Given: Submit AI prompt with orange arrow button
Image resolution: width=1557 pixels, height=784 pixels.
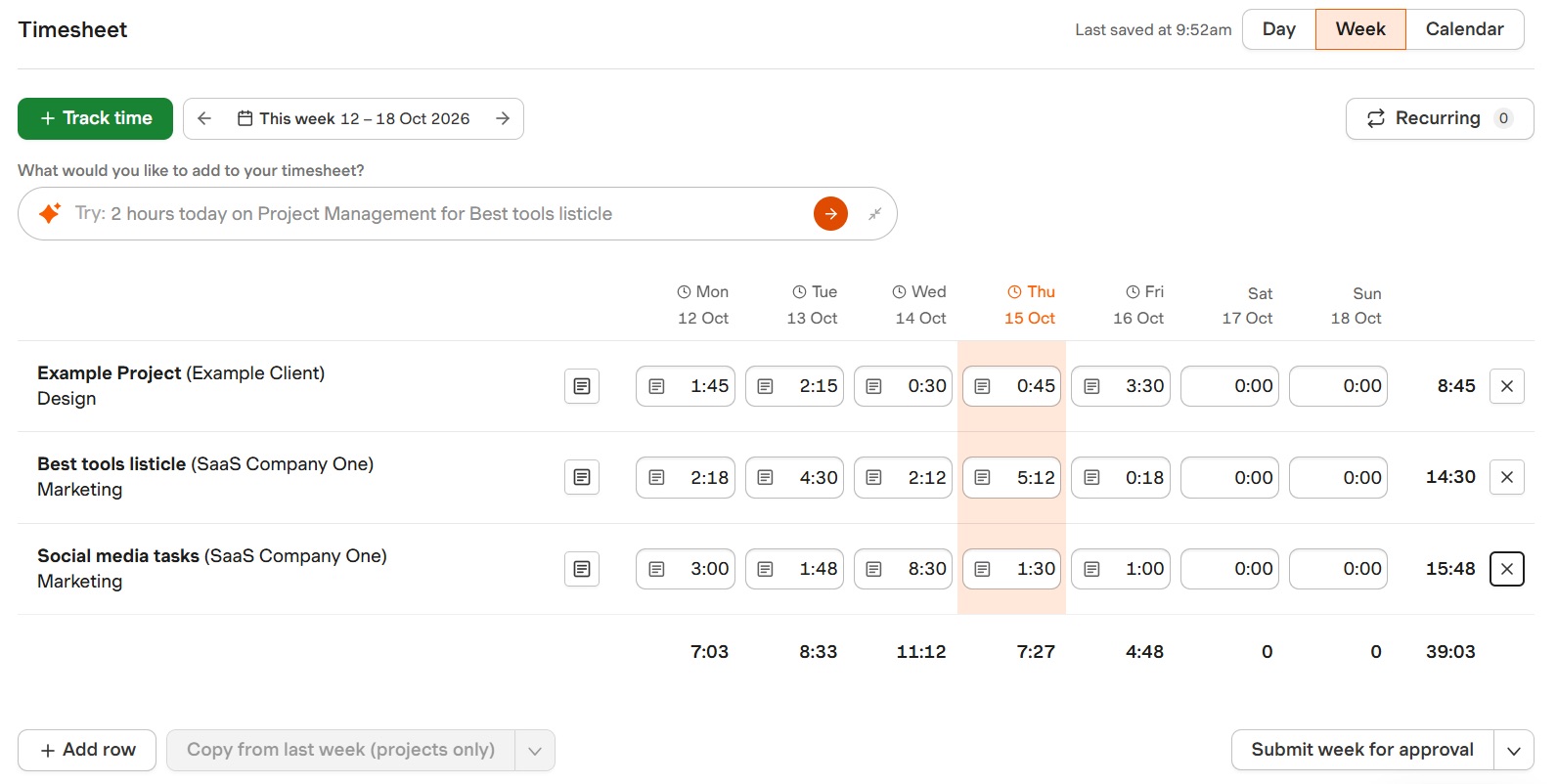Looking at the screenshot, I should coord(830,213).
